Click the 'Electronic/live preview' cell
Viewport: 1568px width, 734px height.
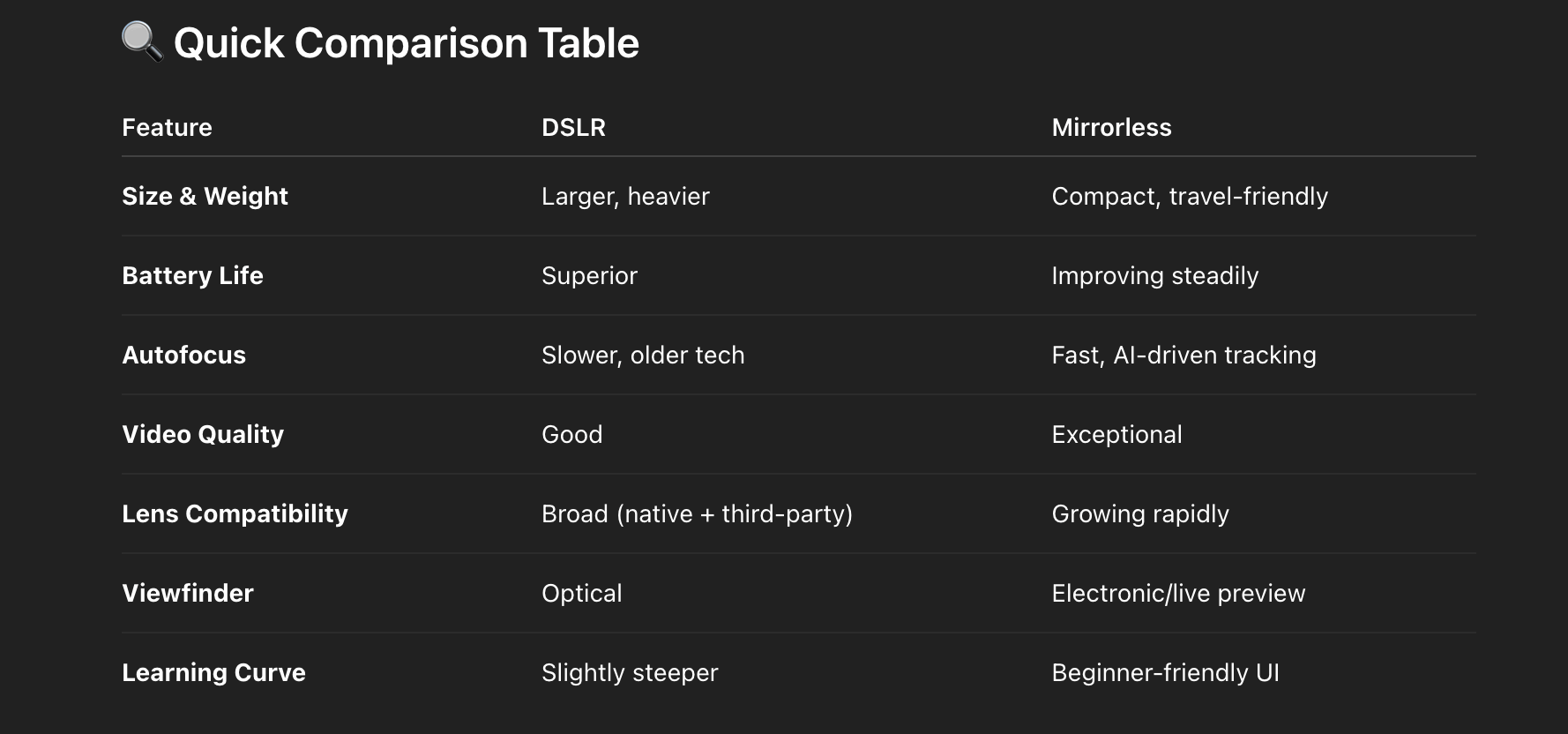pyautogui.click(x=1178, y=593)
